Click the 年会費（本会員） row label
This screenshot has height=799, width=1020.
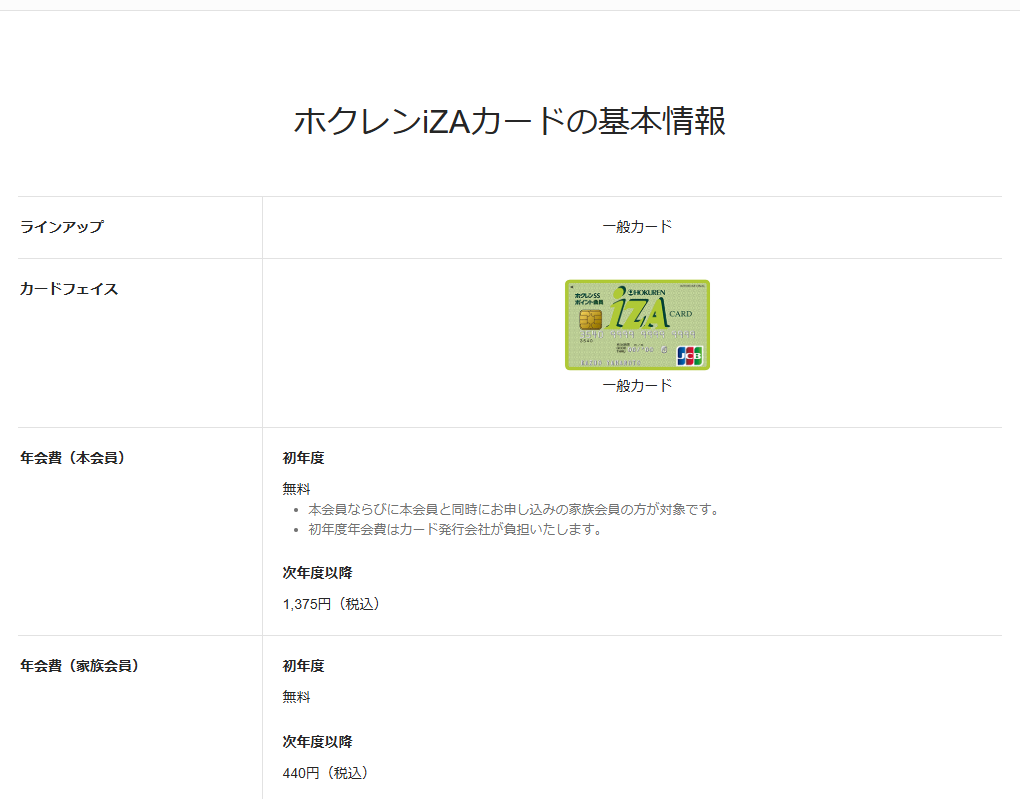point(73,458)
